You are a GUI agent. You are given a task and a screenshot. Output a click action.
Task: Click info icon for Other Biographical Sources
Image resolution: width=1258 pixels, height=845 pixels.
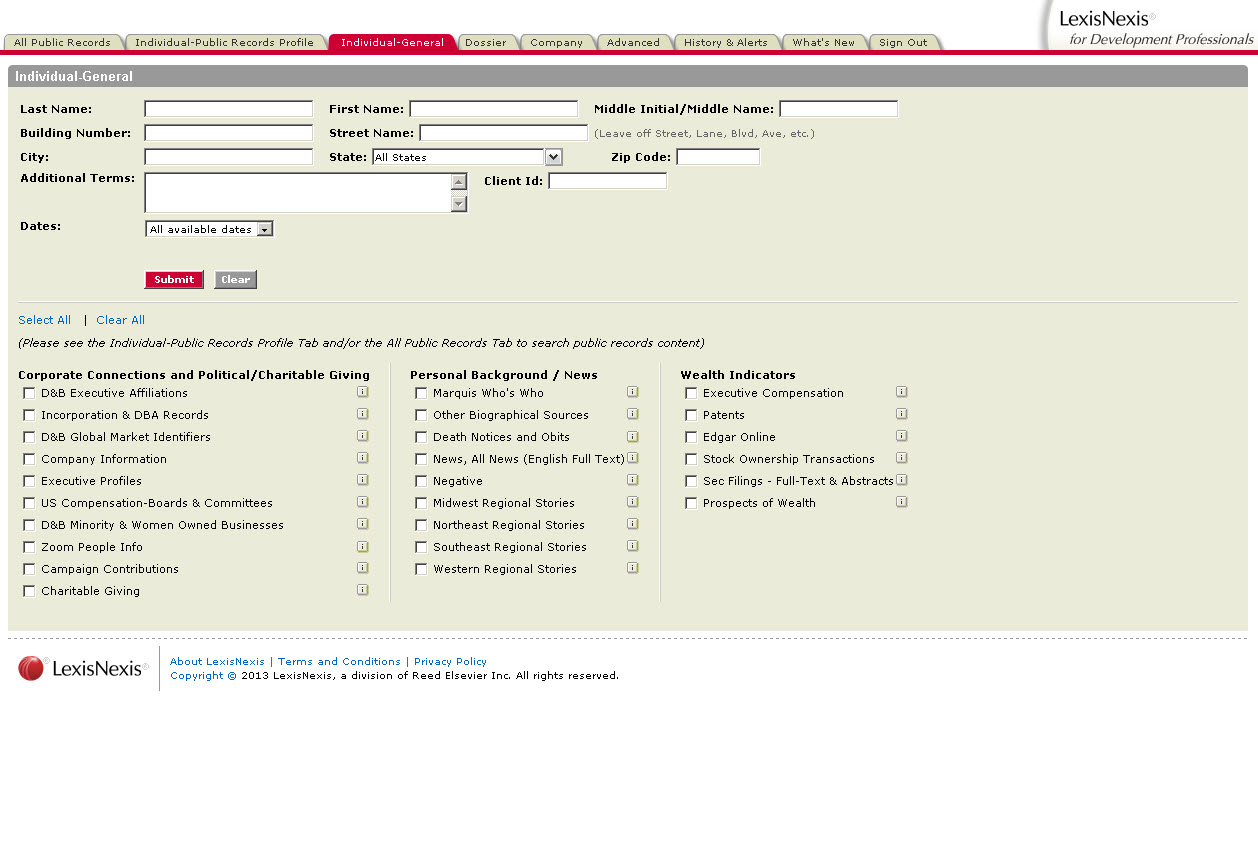click(x=632, y=414)
